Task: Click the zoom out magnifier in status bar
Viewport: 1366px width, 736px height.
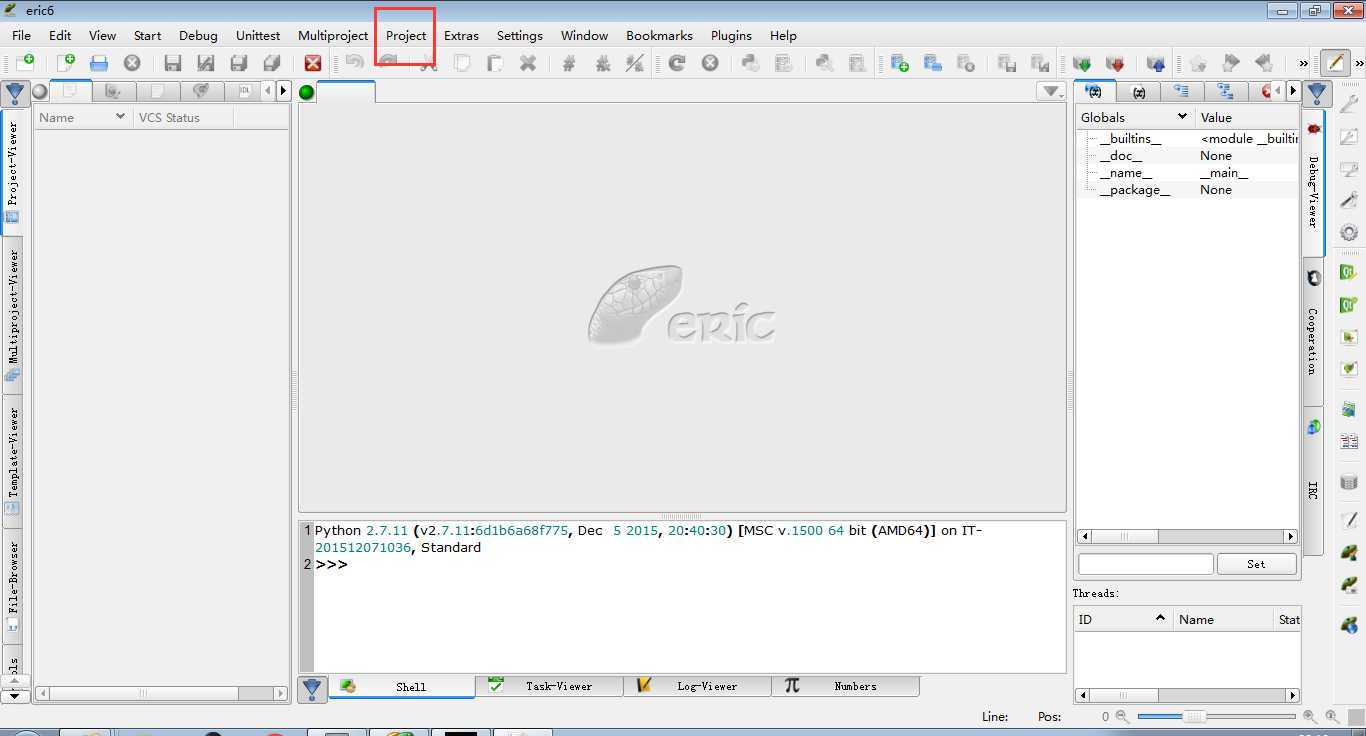Action: point(1122,717)
